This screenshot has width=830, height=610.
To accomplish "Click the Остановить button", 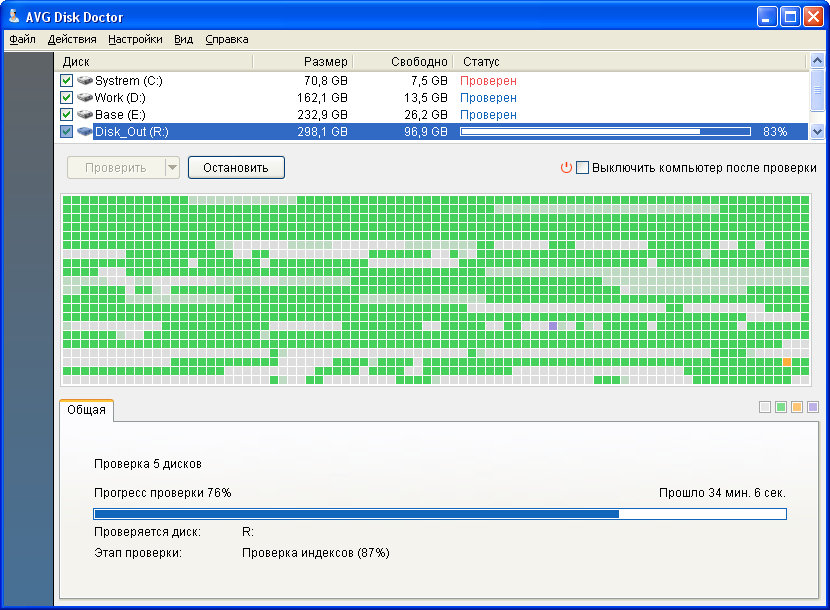I will [x=236, y=168].
